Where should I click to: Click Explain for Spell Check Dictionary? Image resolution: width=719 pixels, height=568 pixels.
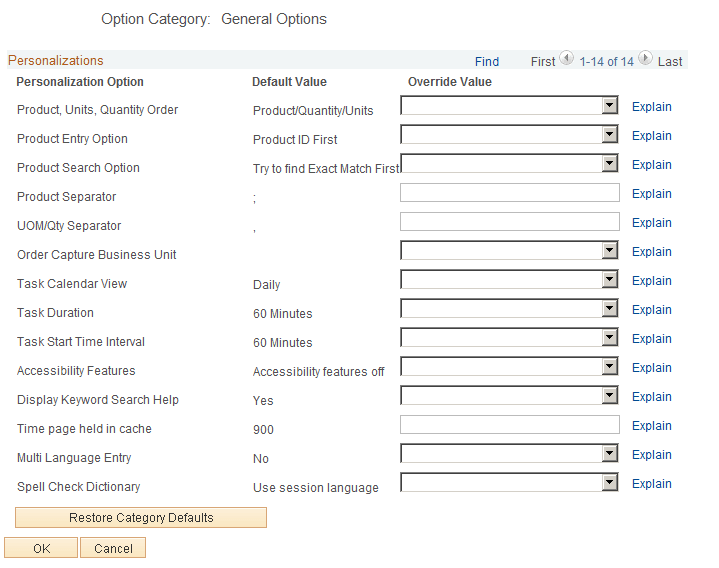coord(652,484)
